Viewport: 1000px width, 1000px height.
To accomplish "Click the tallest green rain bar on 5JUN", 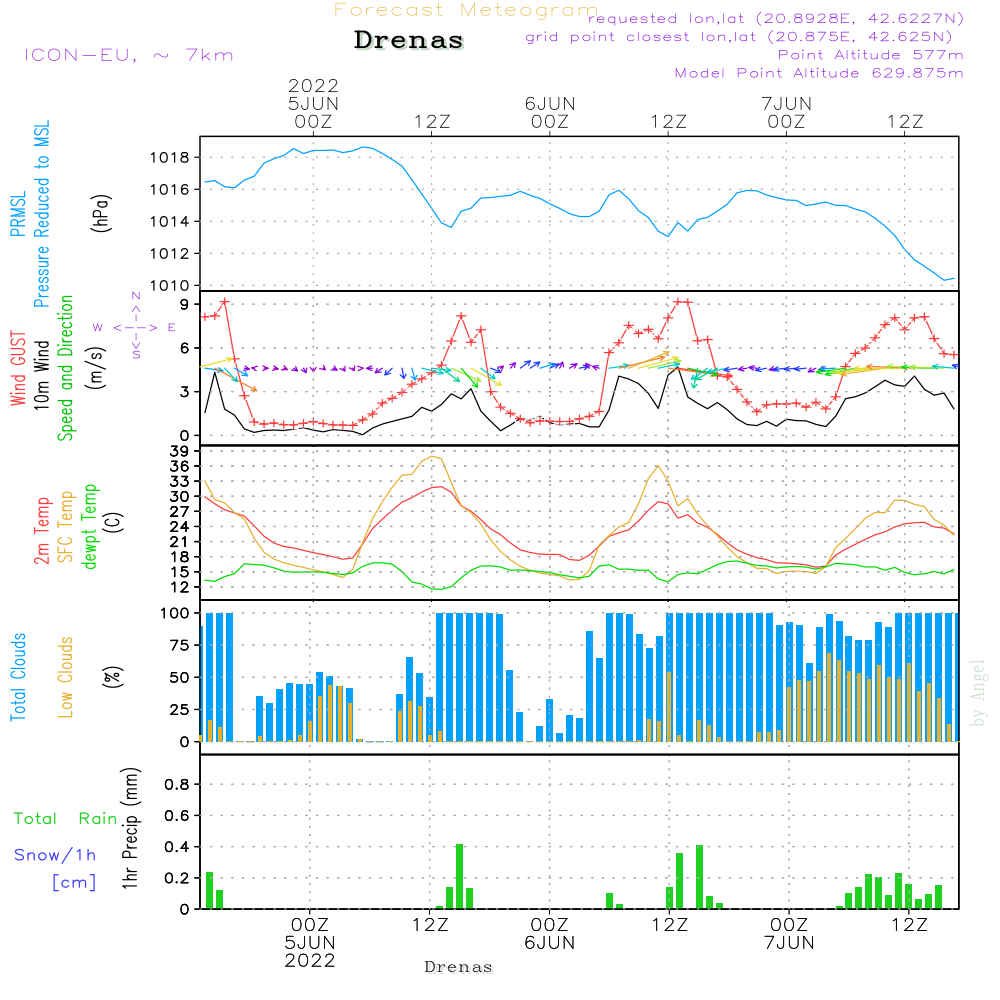I will click(x=459, y=876).
